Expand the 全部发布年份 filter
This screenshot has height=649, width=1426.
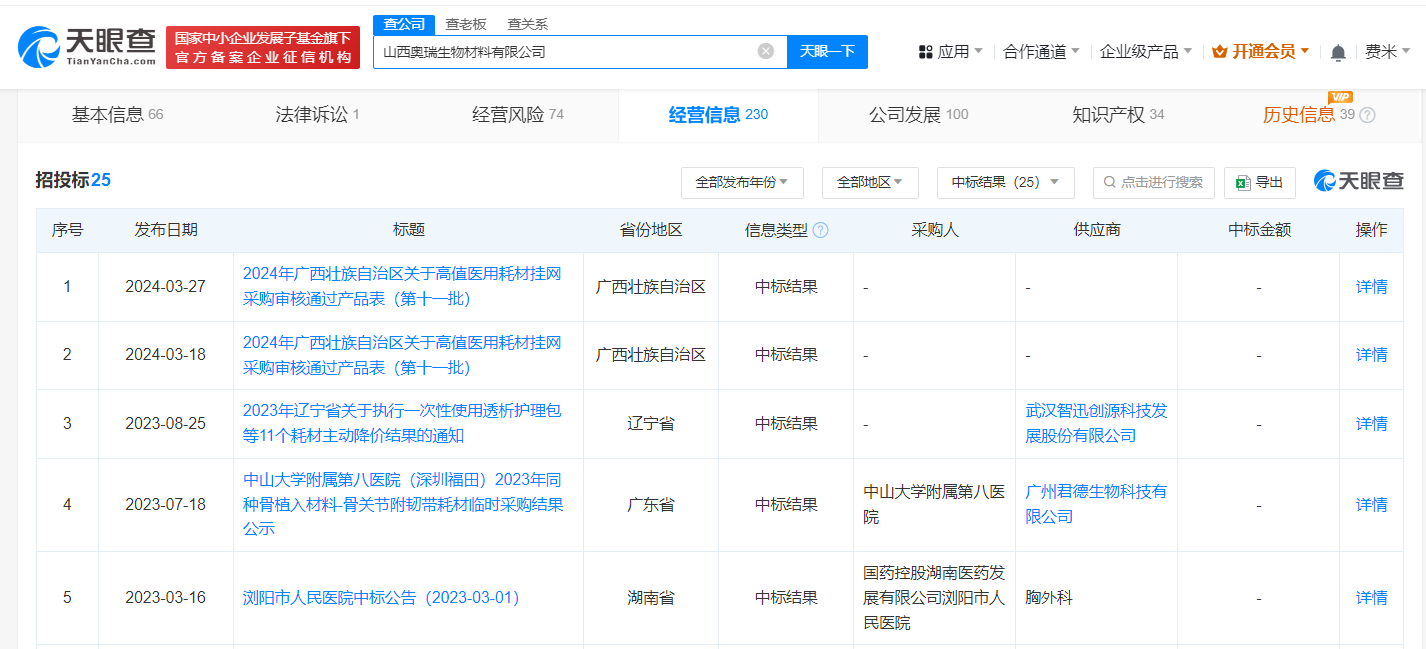[x=742, y=182]
